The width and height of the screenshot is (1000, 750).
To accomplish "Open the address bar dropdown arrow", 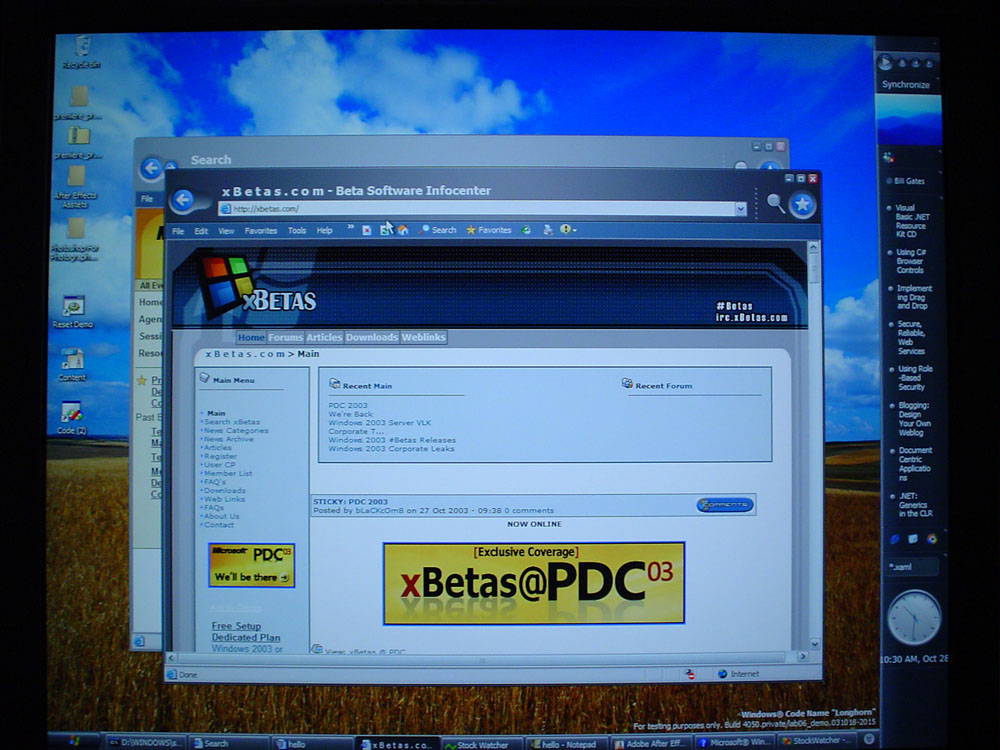I will point(740,209).
